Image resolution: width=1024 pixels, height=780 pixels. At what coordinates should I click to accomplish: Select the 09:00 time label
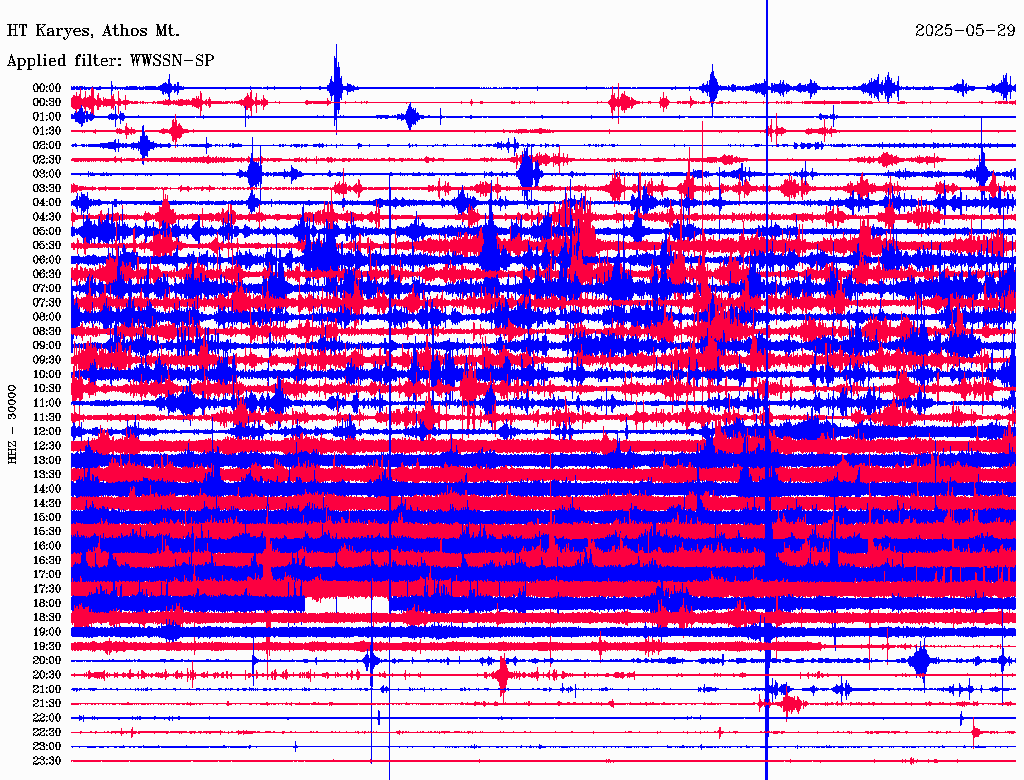pos(47,346)
